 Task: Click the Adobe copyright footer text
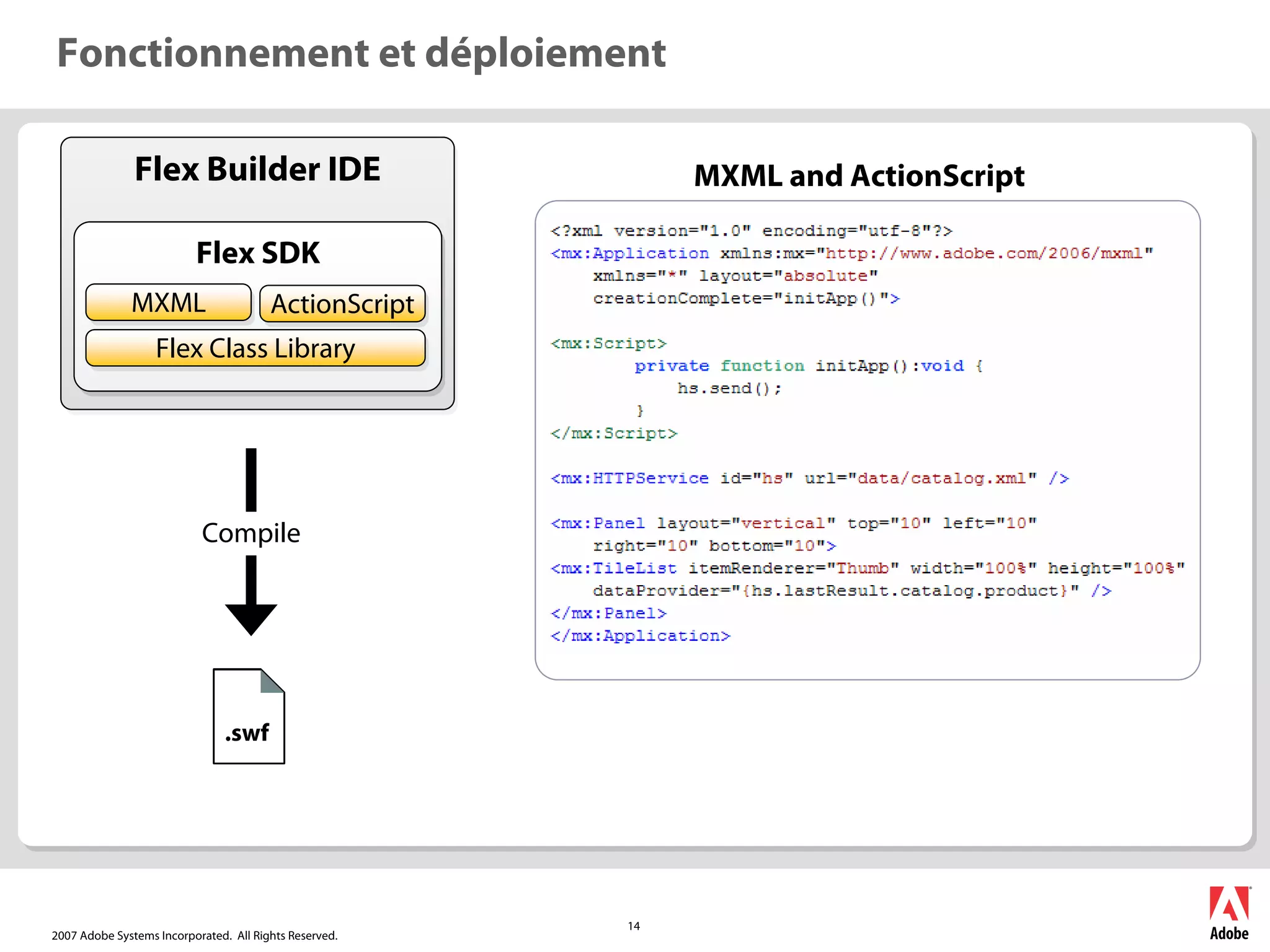tap(195, 935)
